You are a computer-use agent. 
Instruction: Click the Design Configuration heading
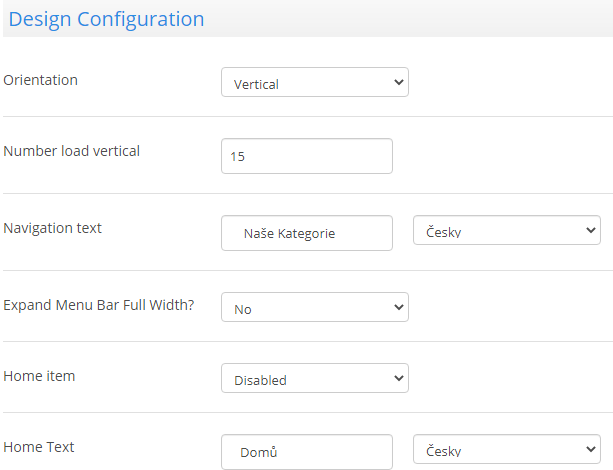tap(106, 19)
